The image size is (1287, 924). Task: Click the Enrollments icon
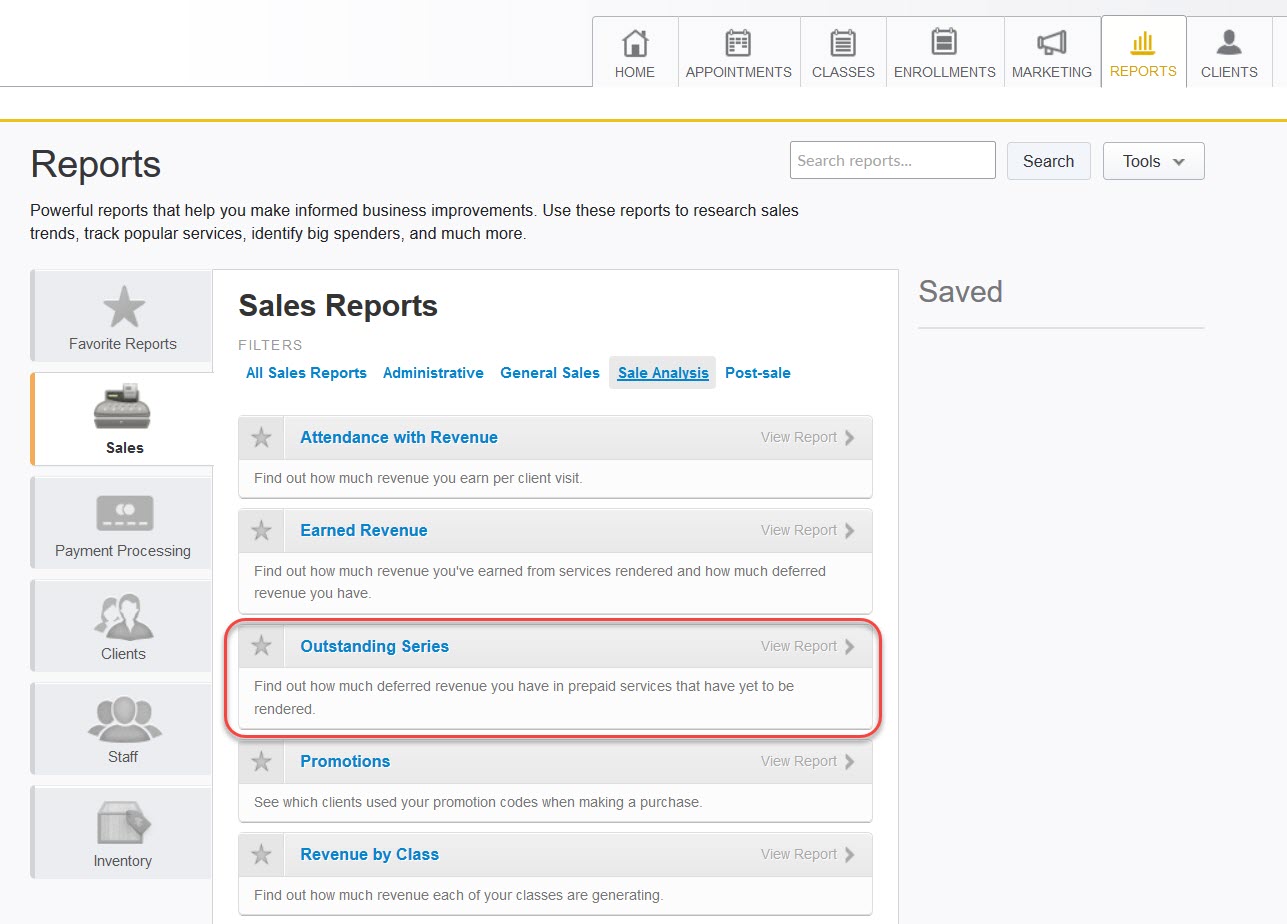tap(943, 44)
